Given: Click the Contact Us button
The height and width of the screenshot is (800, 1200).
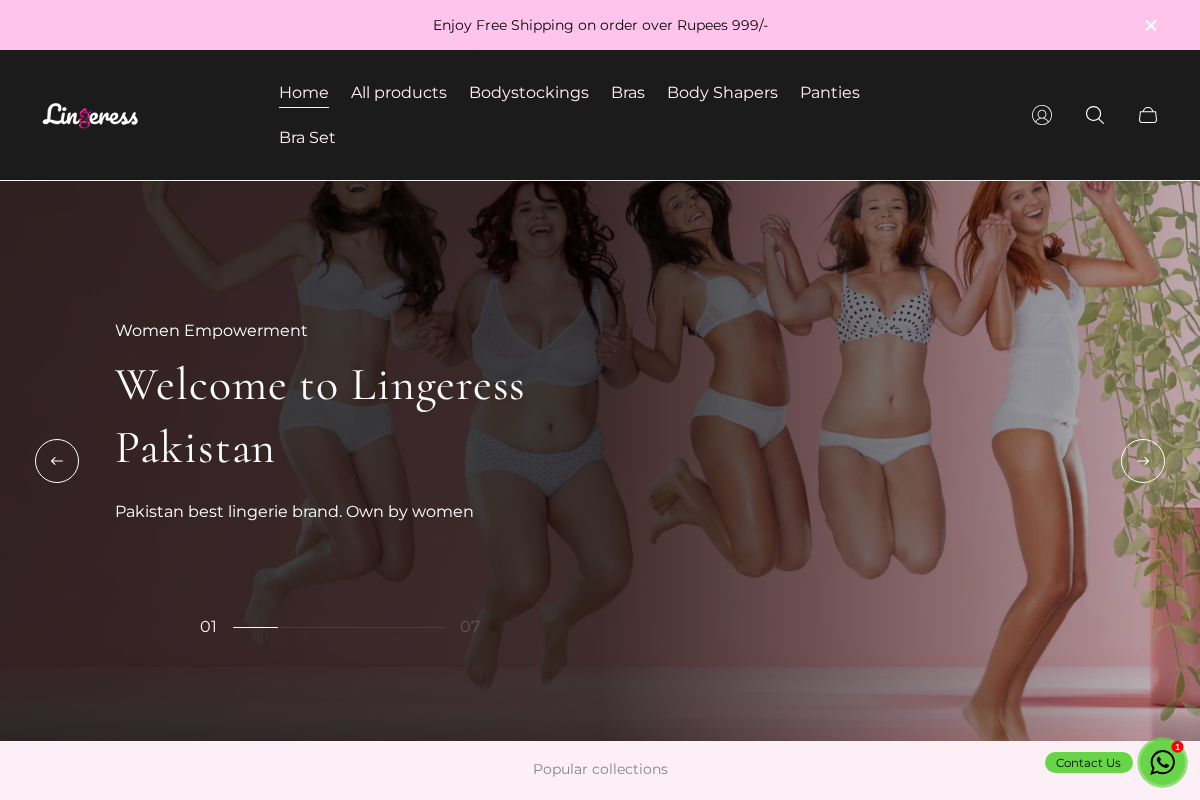Looking at the screenshot, I should 1089,763.
